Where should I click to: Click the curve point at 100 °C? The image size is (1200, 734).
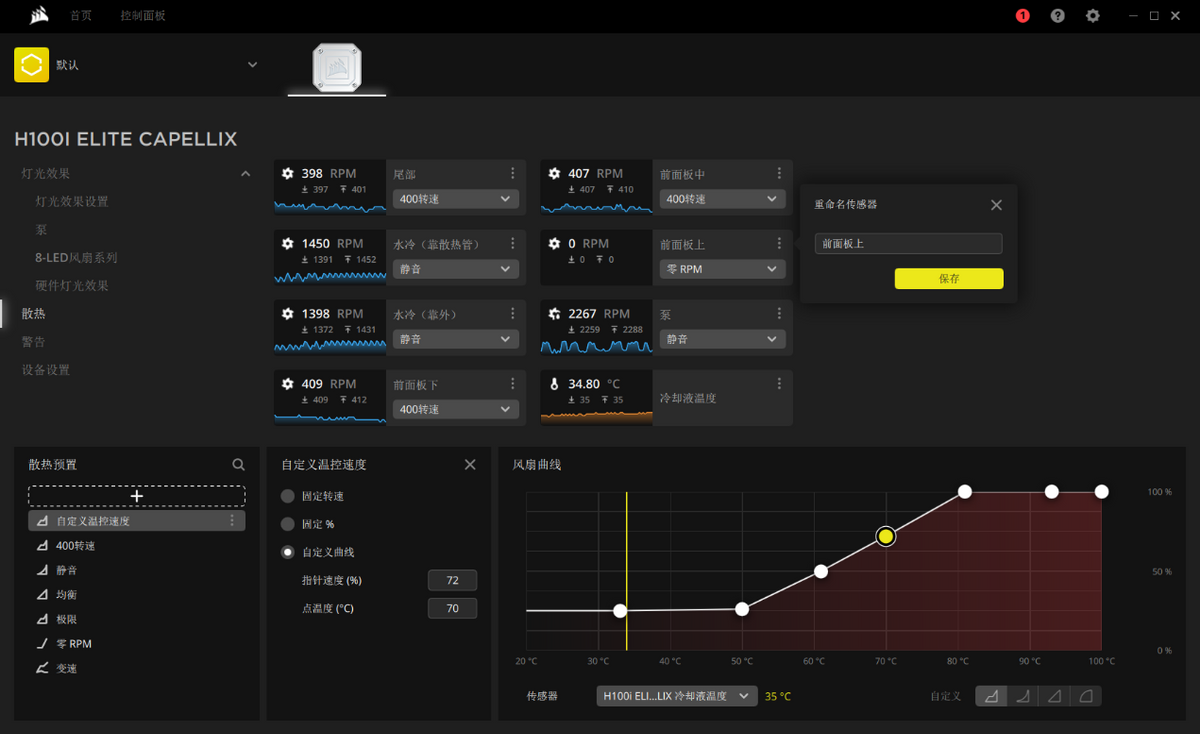(x=1101, y=491)
